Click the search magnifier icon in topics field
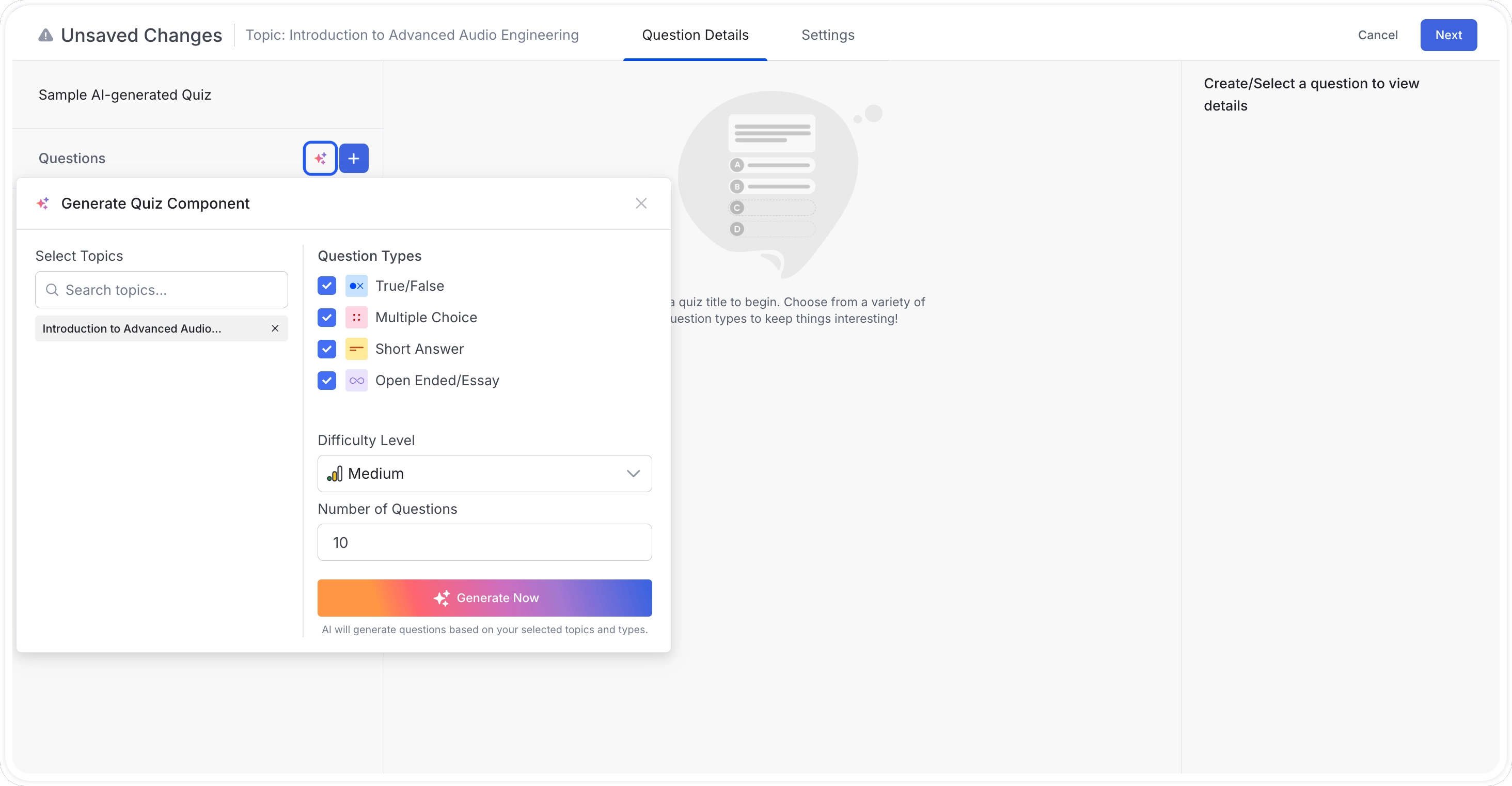Viewport: 1512px width, 786px height. coord(52,290)
